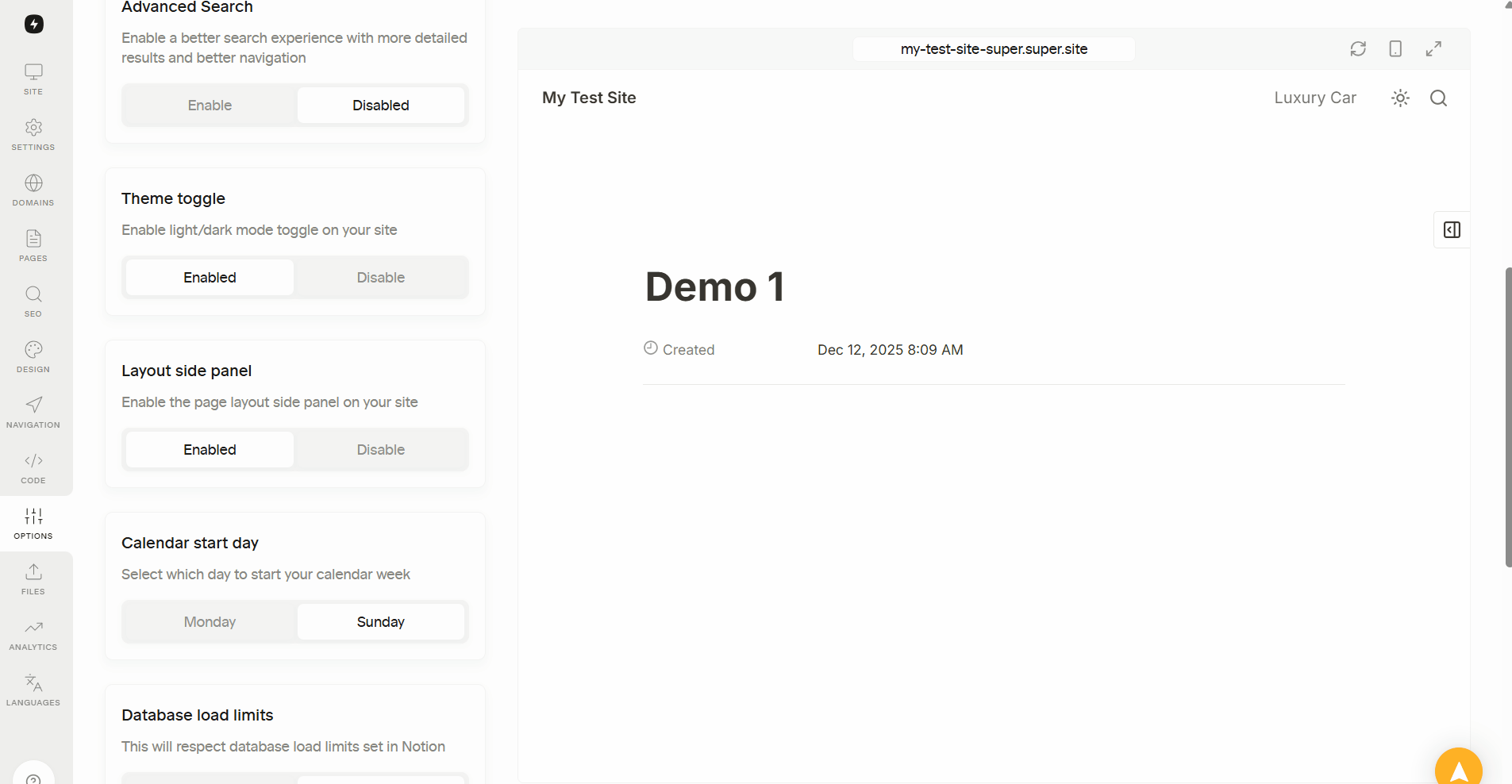Expand preview to fullscreen
1512x784 pixels.
tap(1433, 48)
